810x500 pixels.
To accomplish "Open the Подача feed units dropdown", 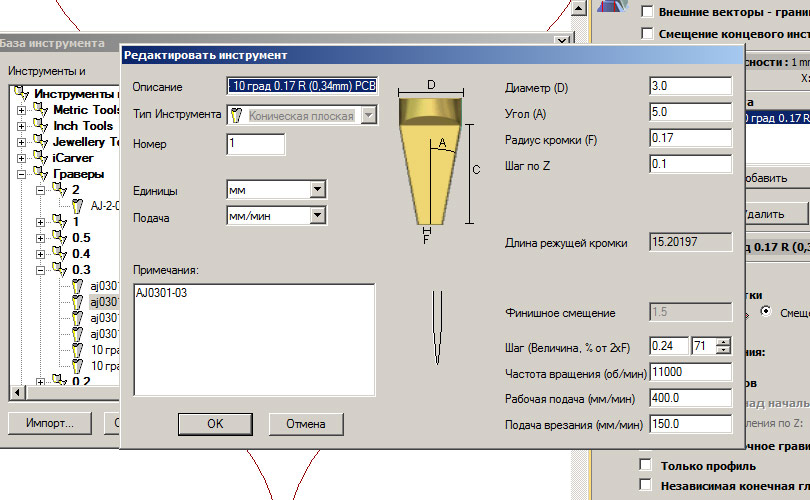I will pyautogui.click(x=318, y=215).
